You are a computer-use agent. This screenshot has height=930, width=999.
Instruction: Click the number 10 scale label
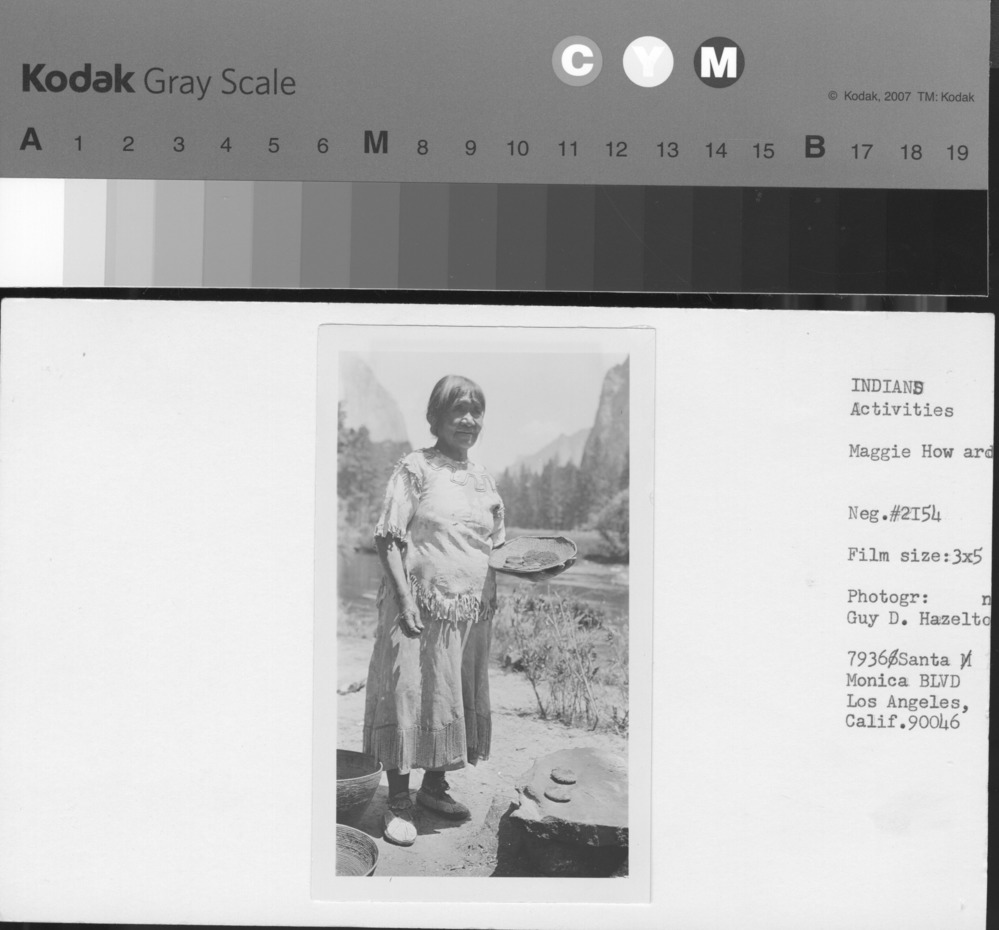517,149
